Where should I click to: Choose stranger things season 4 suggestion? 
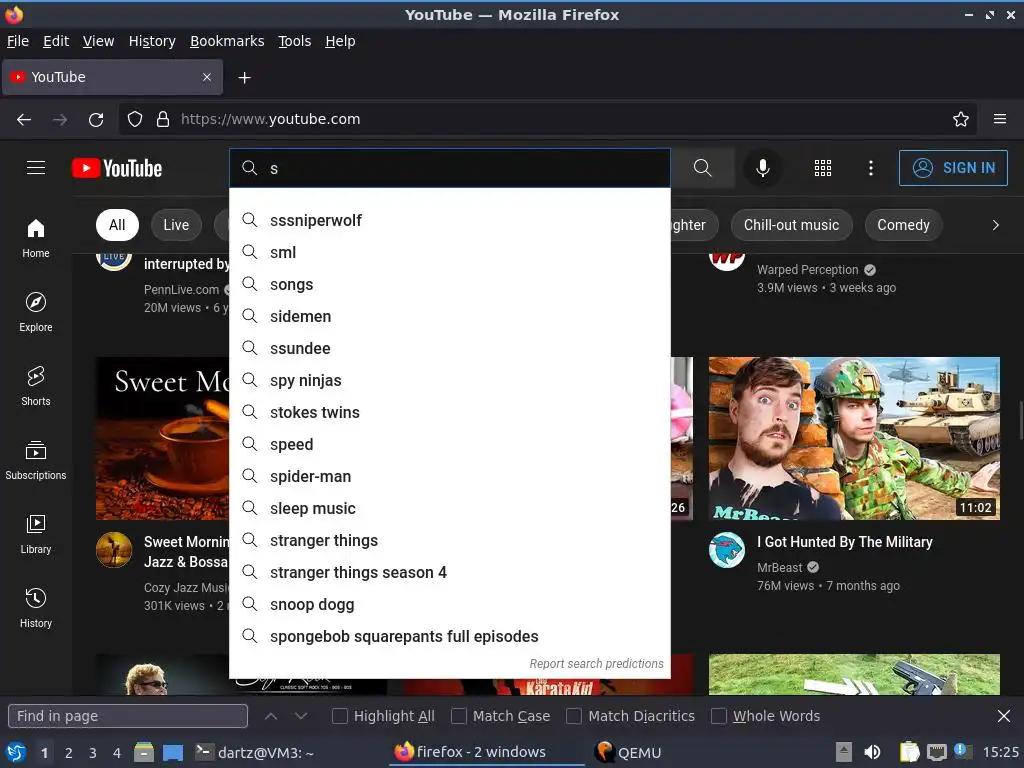(x=450, y=573)
